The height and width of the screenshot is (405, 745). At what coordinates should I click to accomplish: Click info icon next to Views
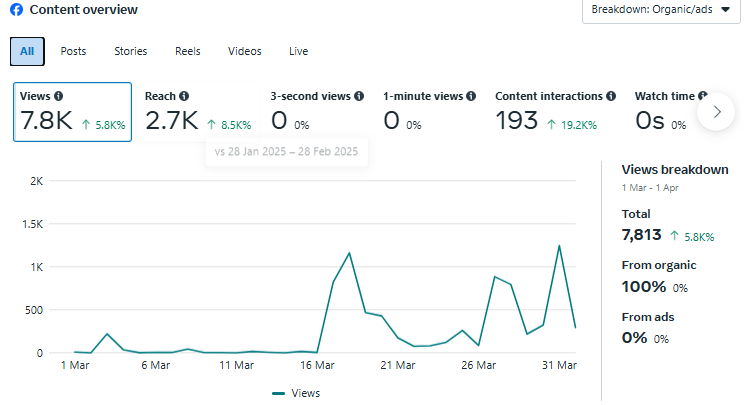(58, 96)
